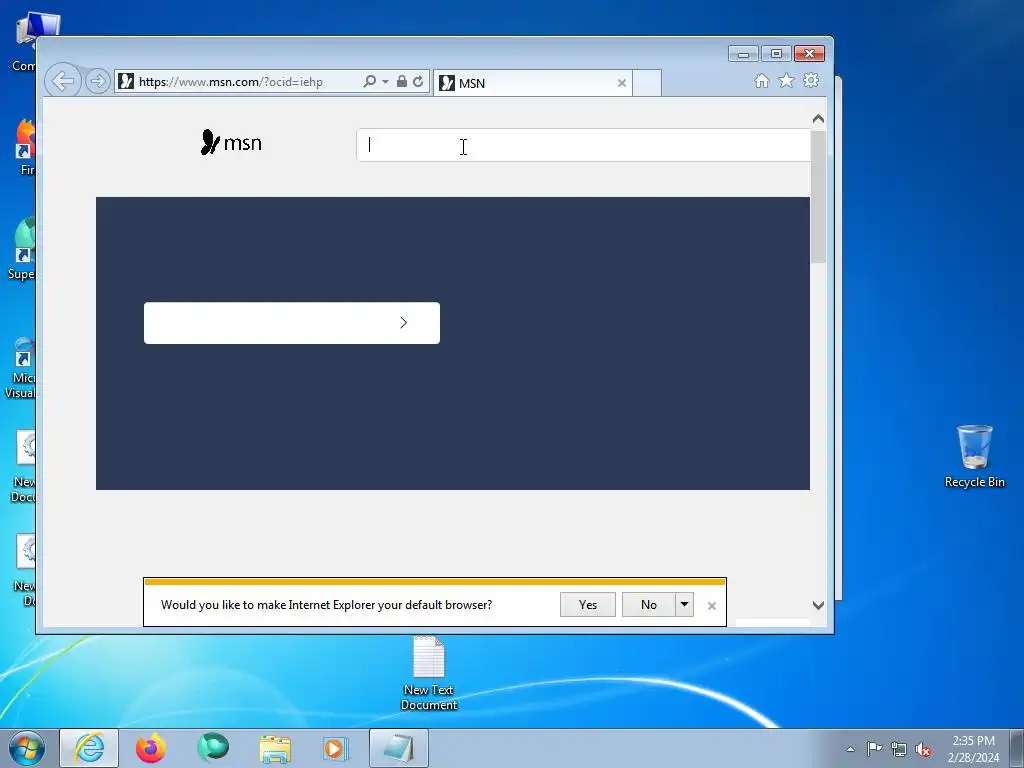
Task: Open Favorites star icon
Action: (x=786, y=80)
